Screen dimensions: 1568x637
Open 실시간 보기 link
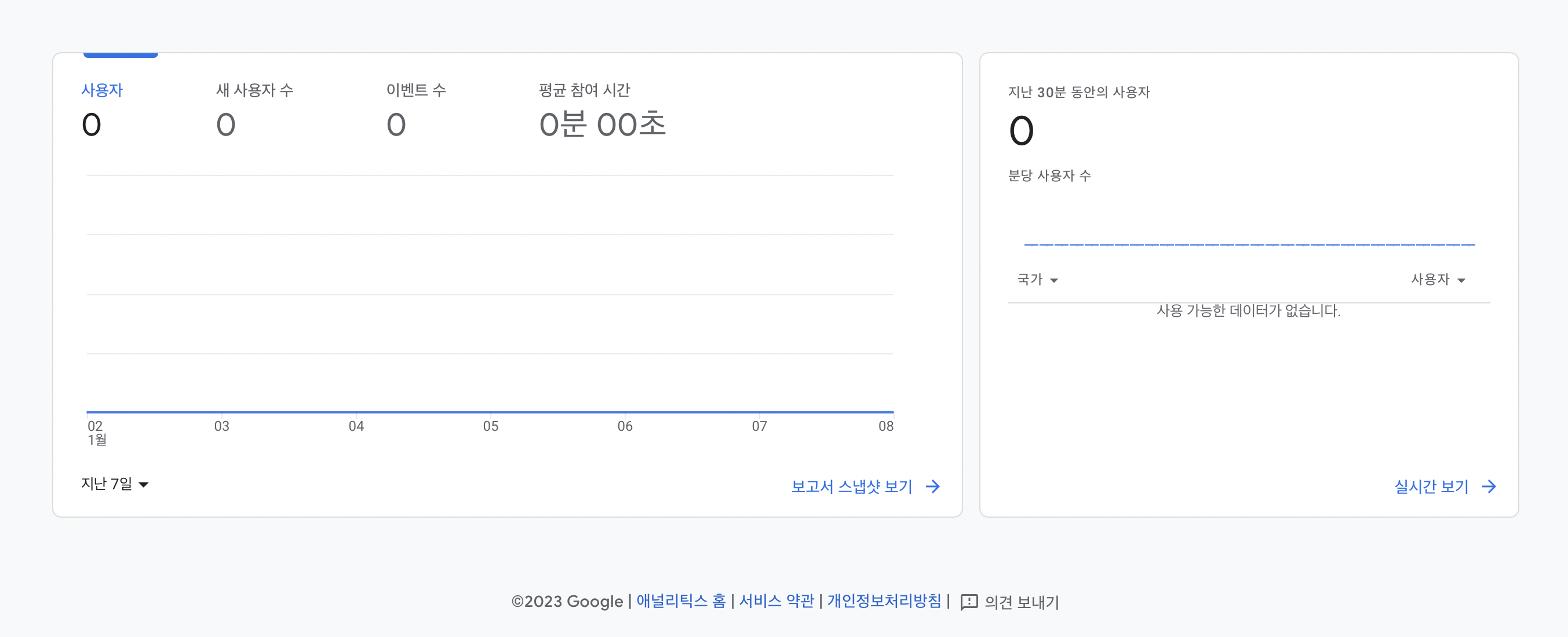1431,486
